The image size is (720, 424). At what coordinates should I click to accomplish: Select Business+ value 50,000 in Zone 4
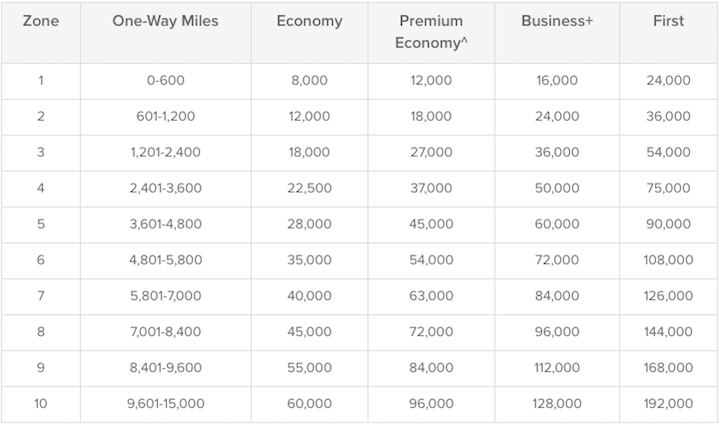point(557,188)
